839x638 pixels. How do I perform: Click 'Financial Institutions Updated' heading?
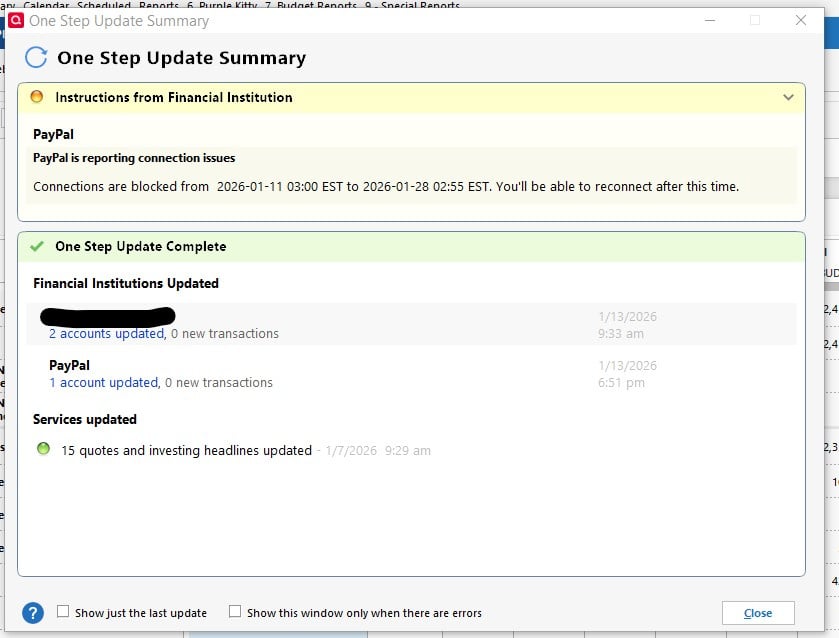tap(126, 283)
